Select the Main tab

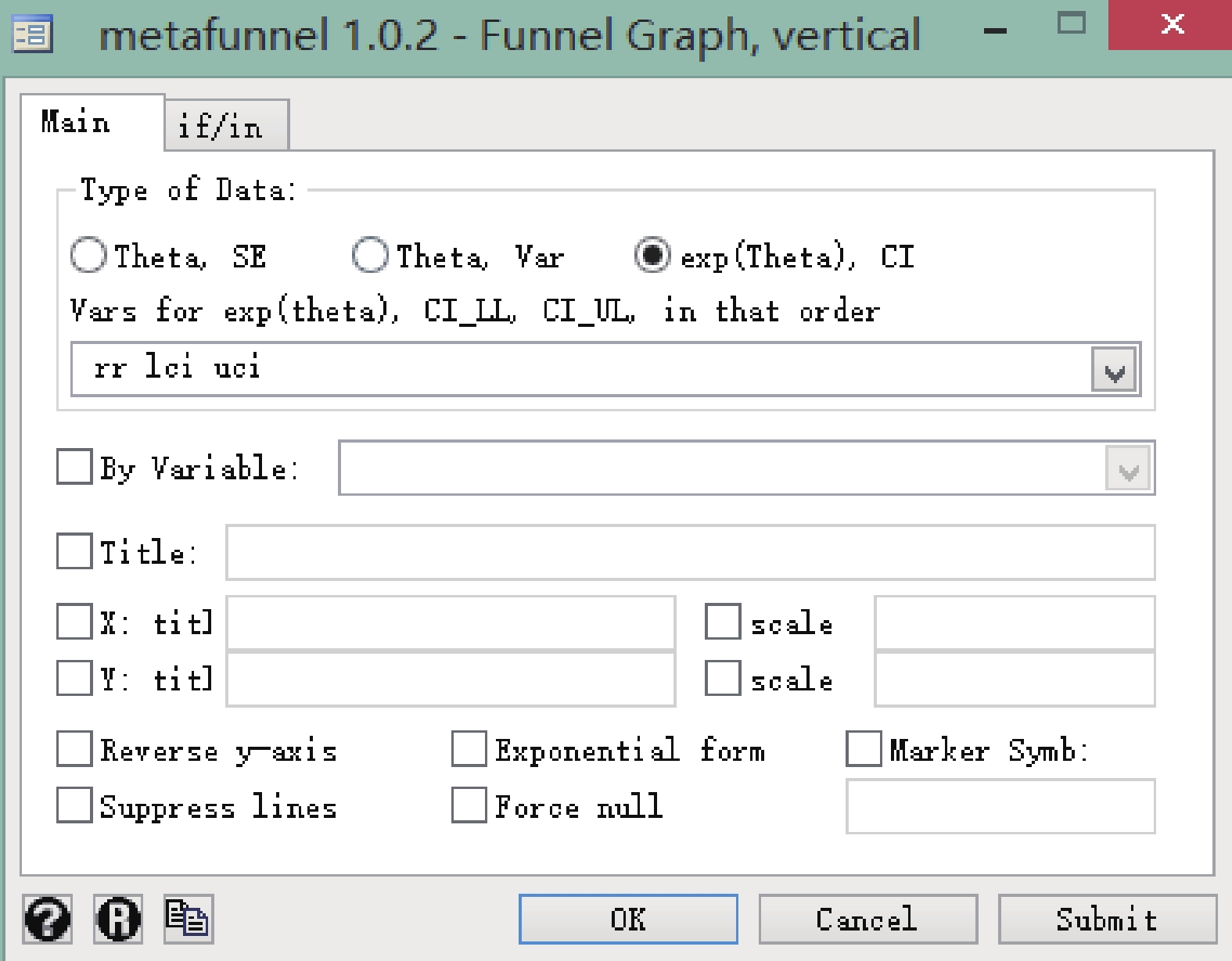[x=77, y=123]
